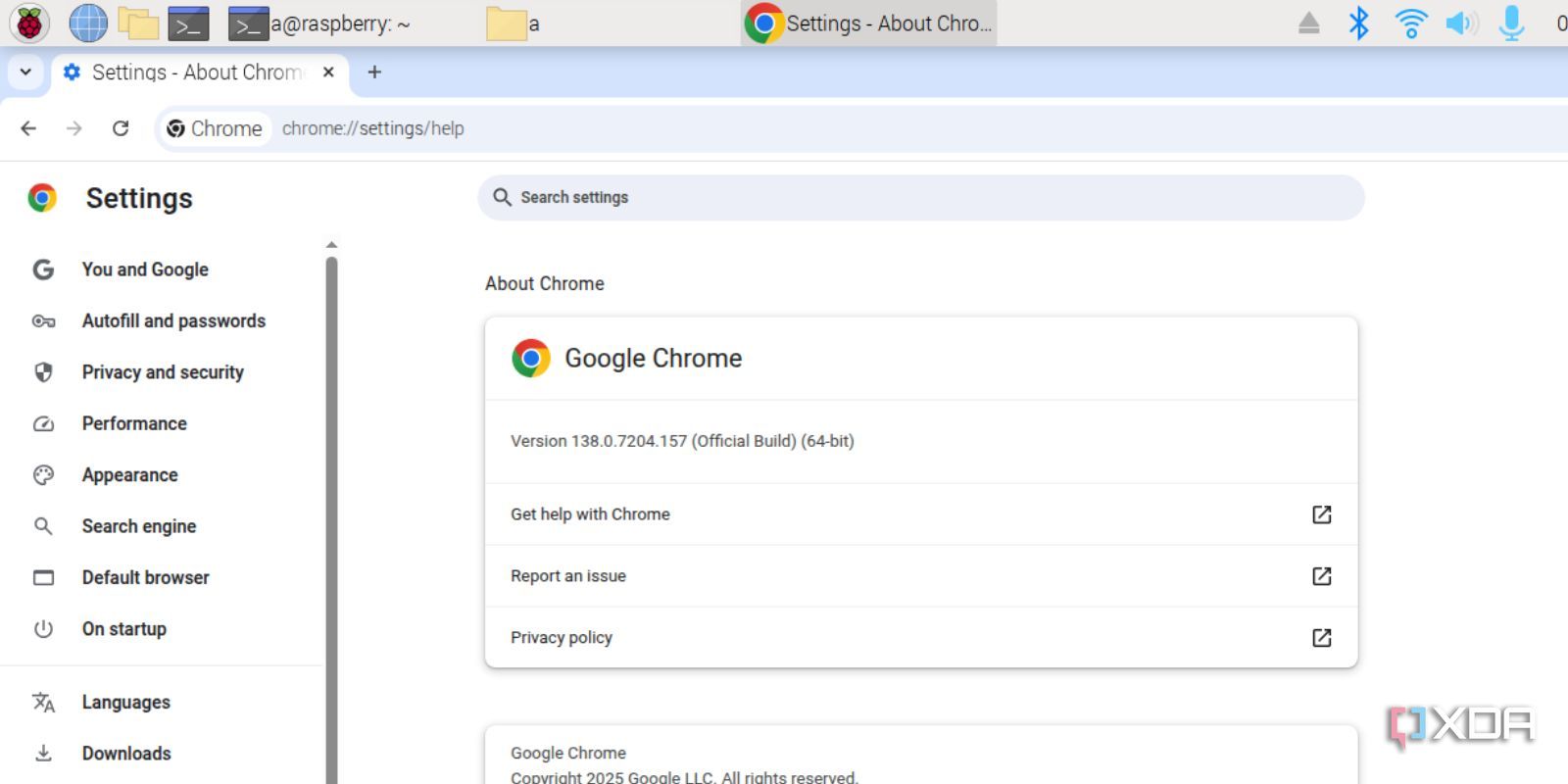
Task: Open the Wi-Fi network tray icon
Action: 1410,23
